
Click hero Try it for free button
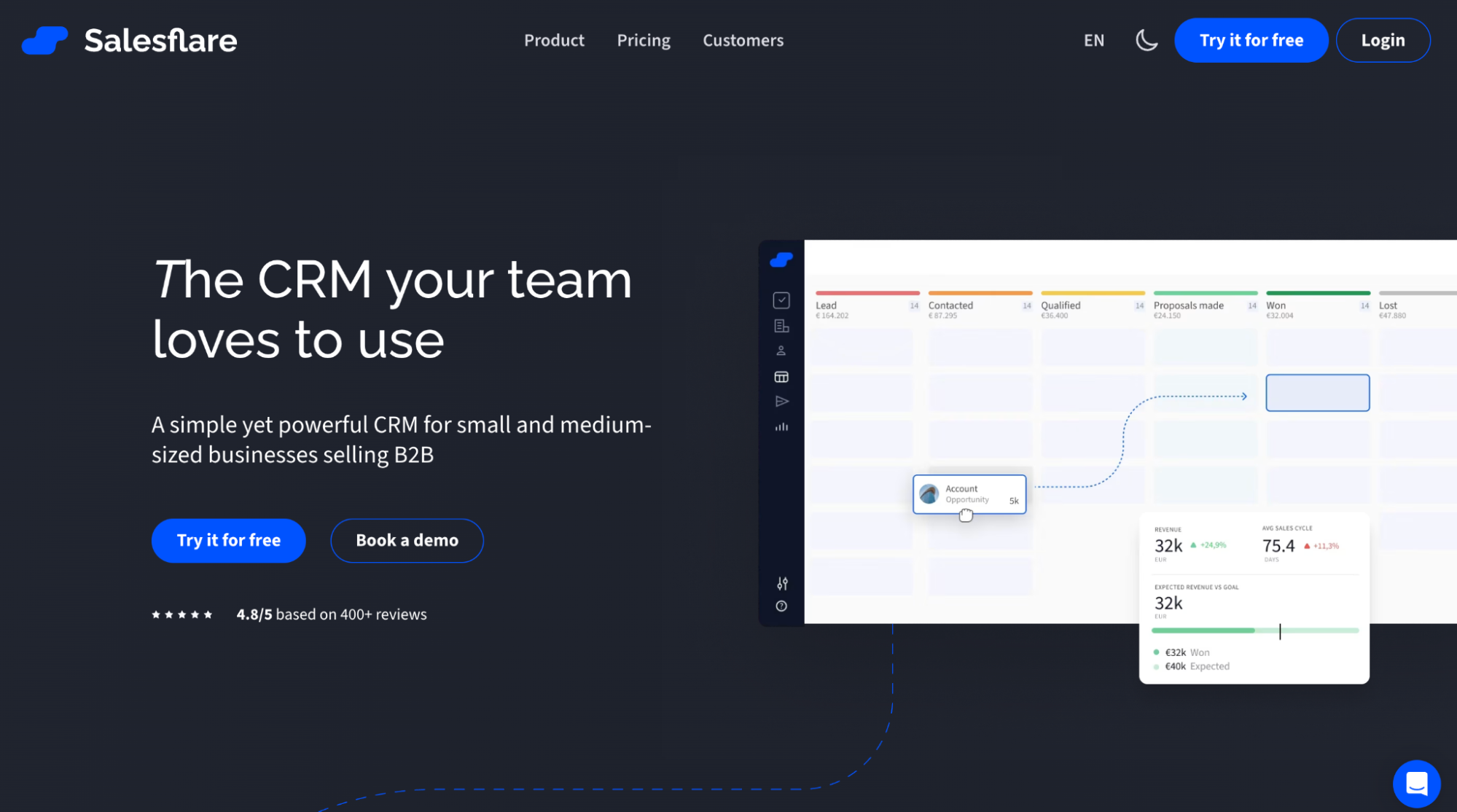point(228,540)
